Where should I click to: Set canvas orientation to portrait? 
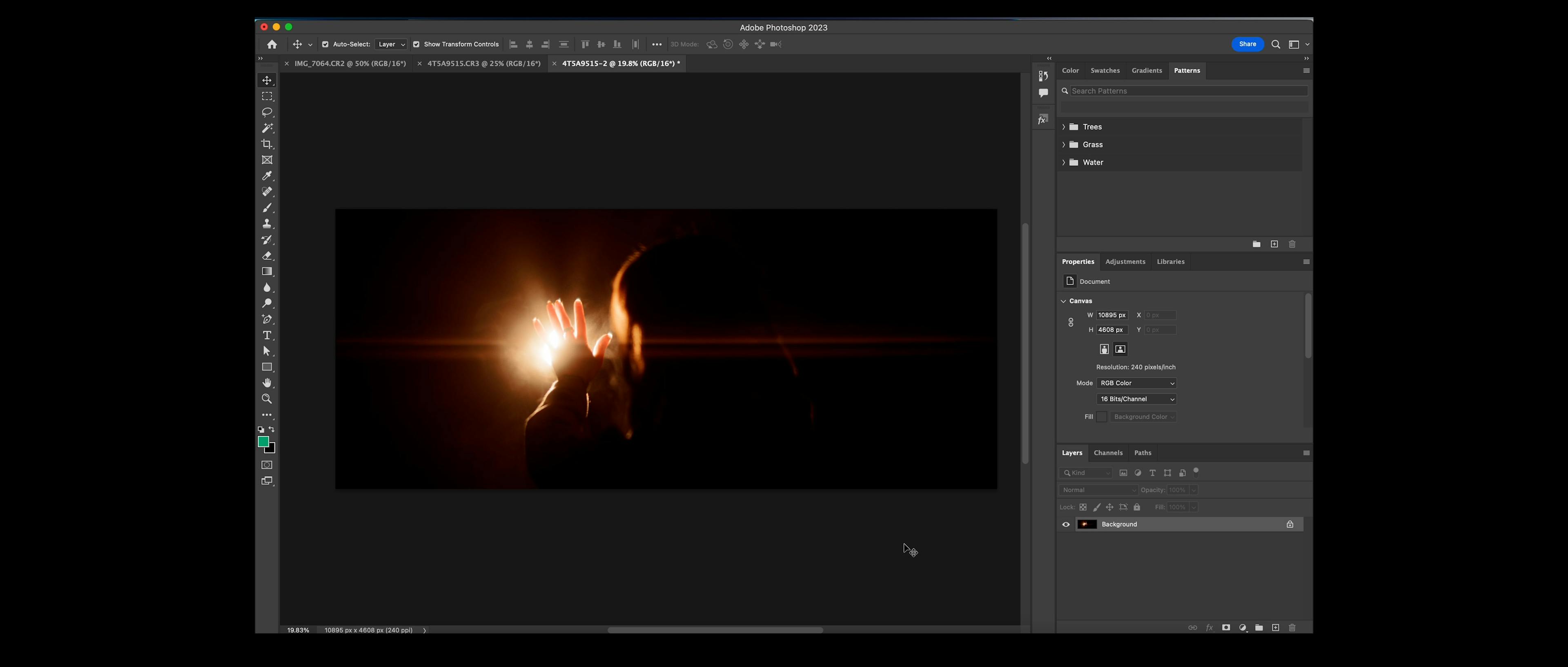1104,349
